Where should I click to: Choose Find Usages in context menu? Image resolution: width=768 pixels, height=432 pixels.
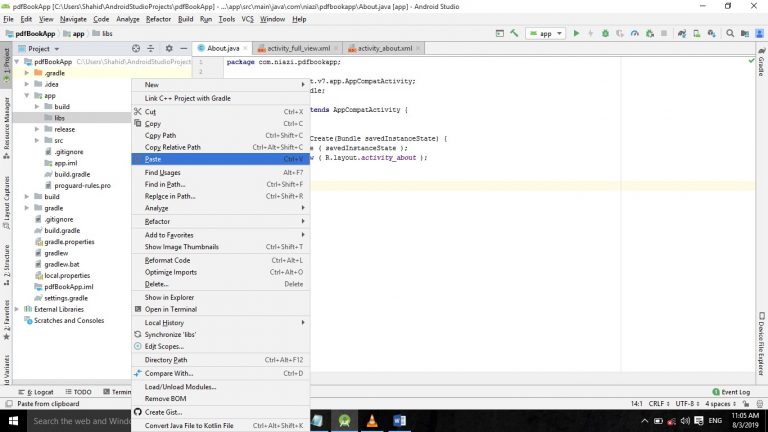(x=220, y=172)
